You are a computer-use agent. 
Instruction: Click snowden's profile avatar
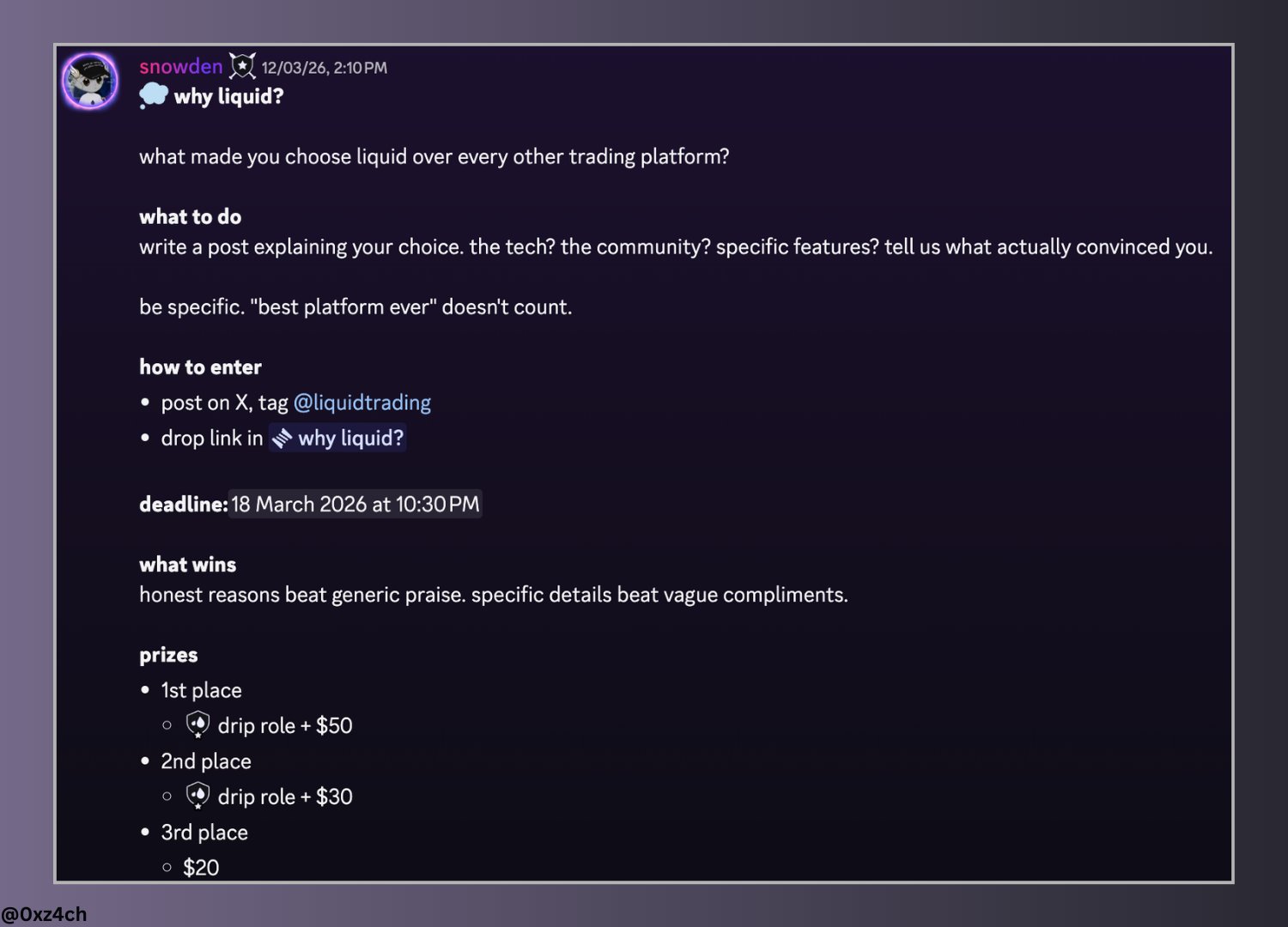click(90, 82)
